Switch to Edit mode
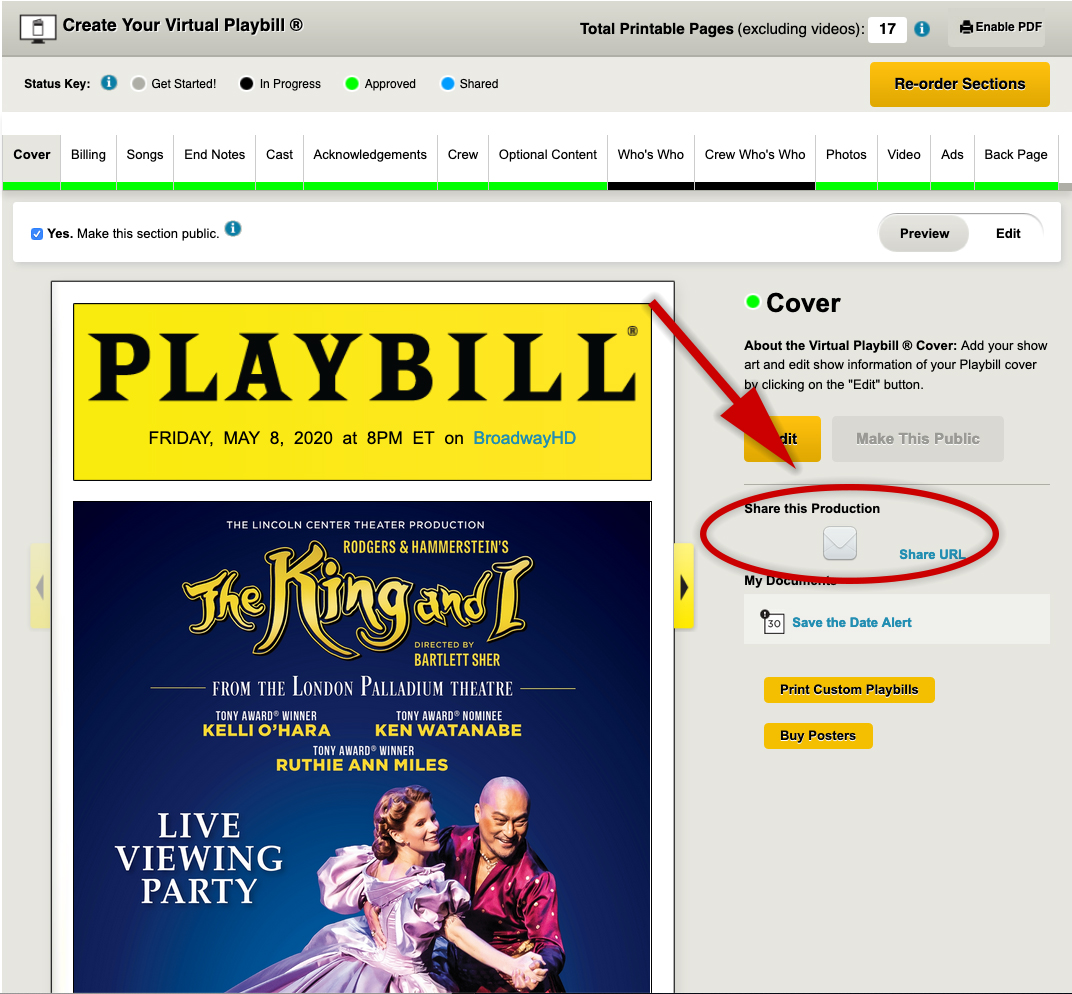 point(1007,233)
